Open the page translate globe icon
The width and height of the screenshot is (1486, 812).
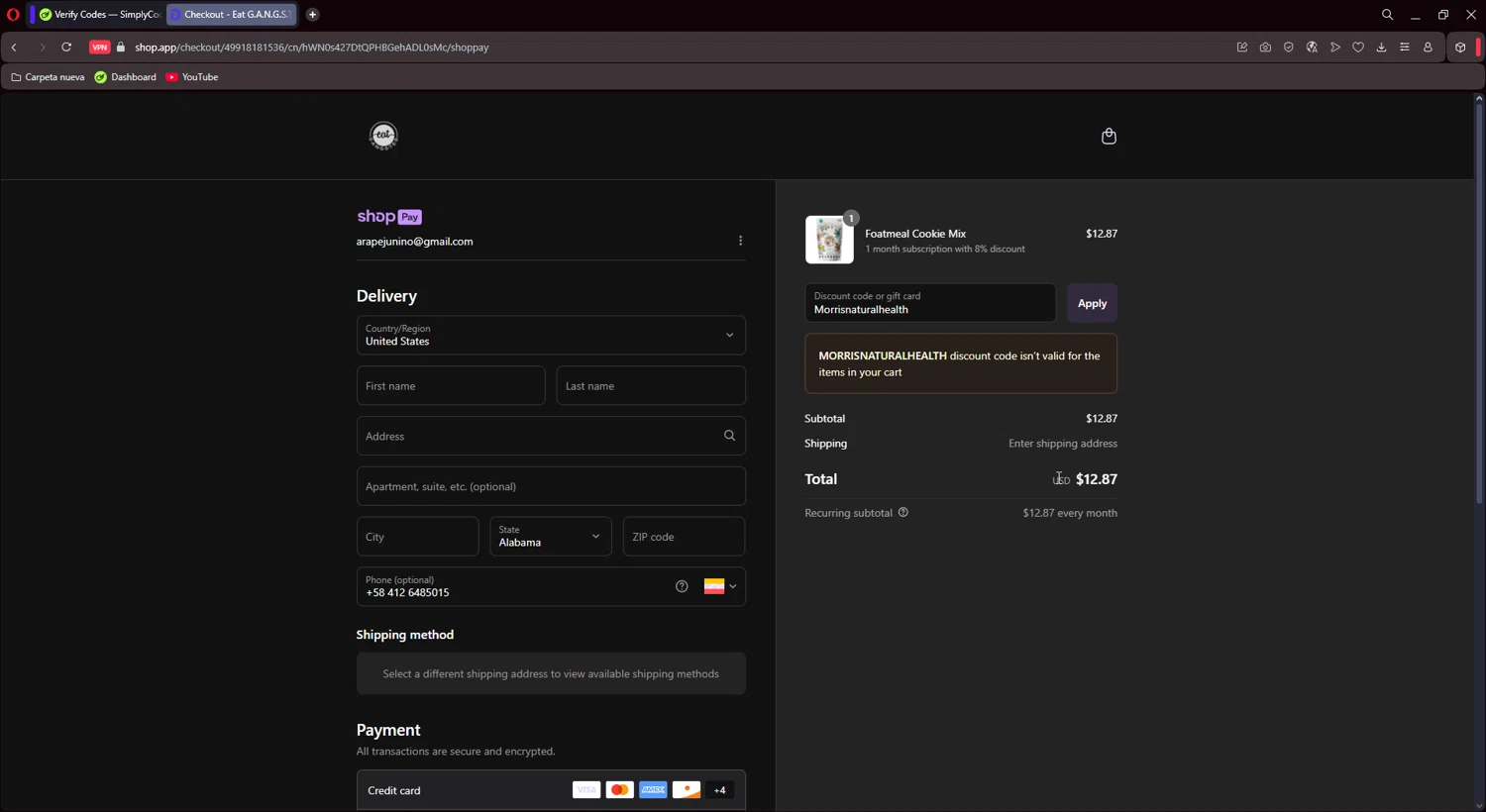click(x=1312, y=48)
